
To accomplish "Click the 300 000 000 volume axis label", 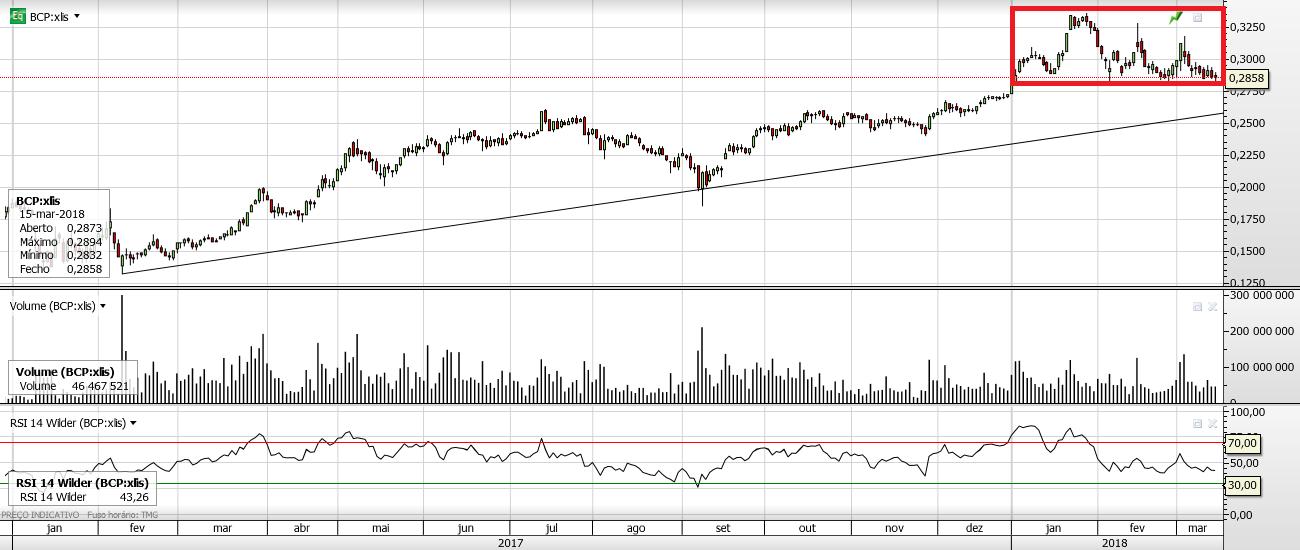I will pos(1263,295).
